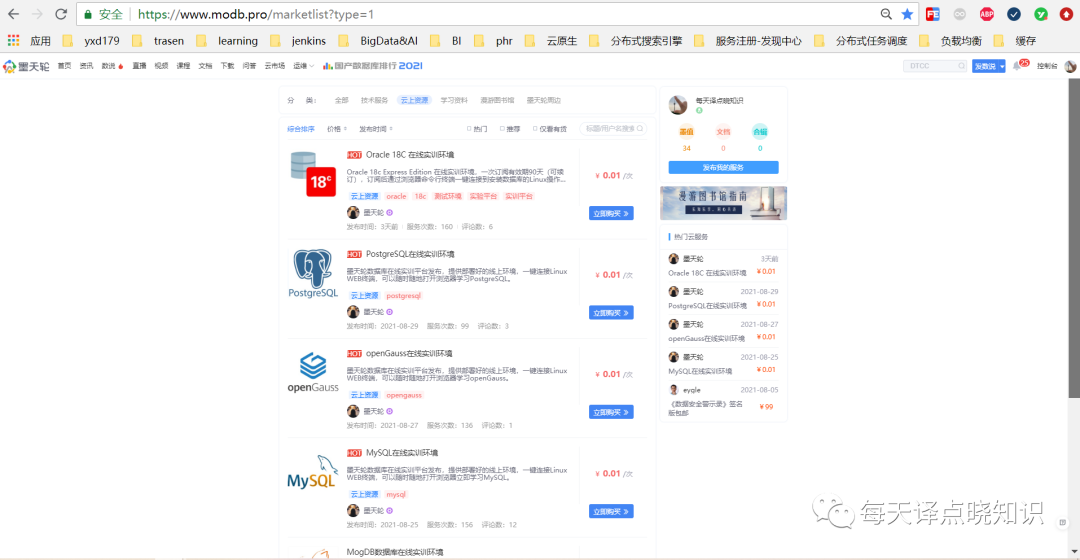Select the 墨天轮周边 category

[x=543, y=101]
